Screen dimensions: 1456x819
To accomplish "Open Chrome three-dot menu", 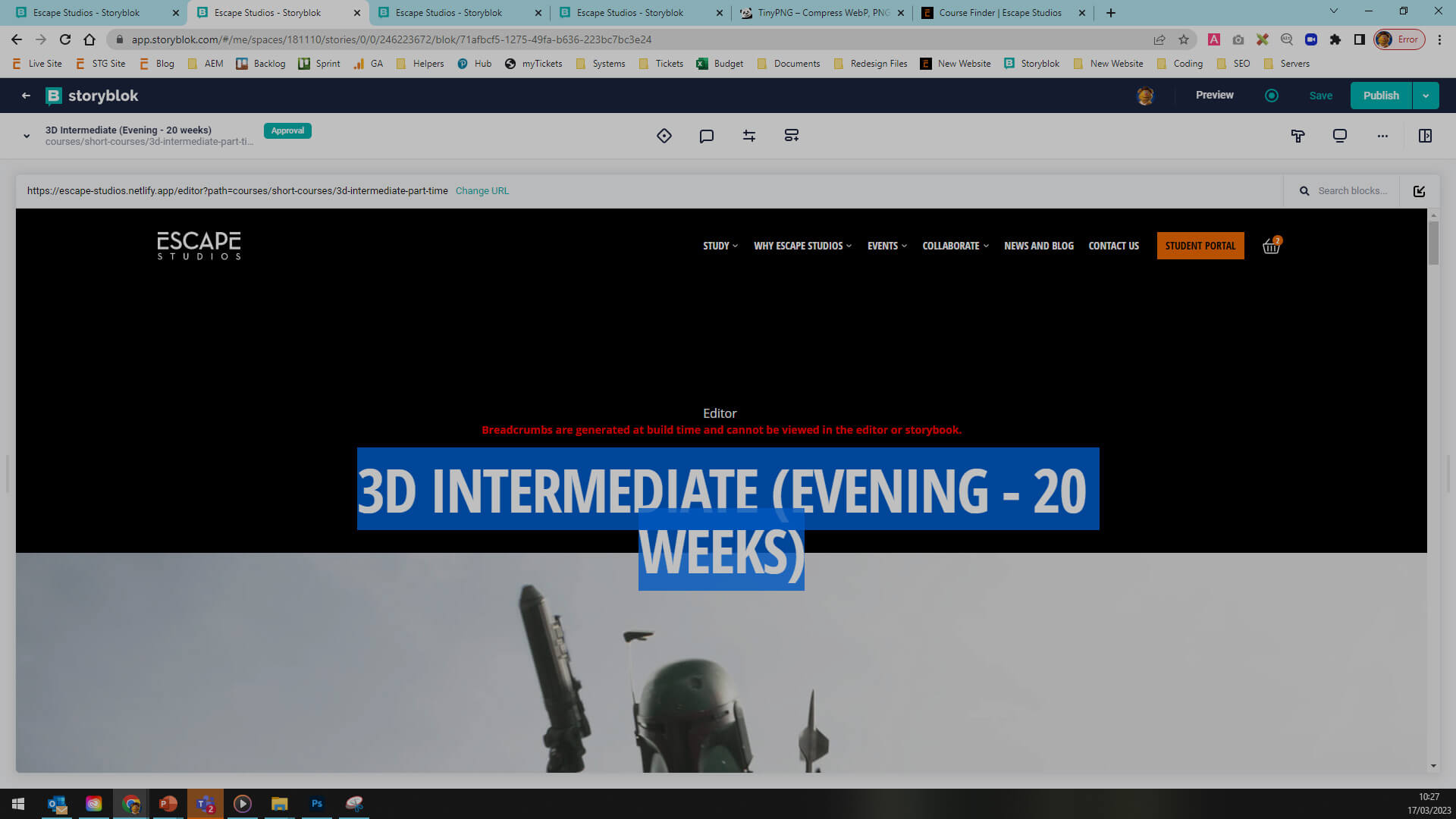I will click(1440, 39).
